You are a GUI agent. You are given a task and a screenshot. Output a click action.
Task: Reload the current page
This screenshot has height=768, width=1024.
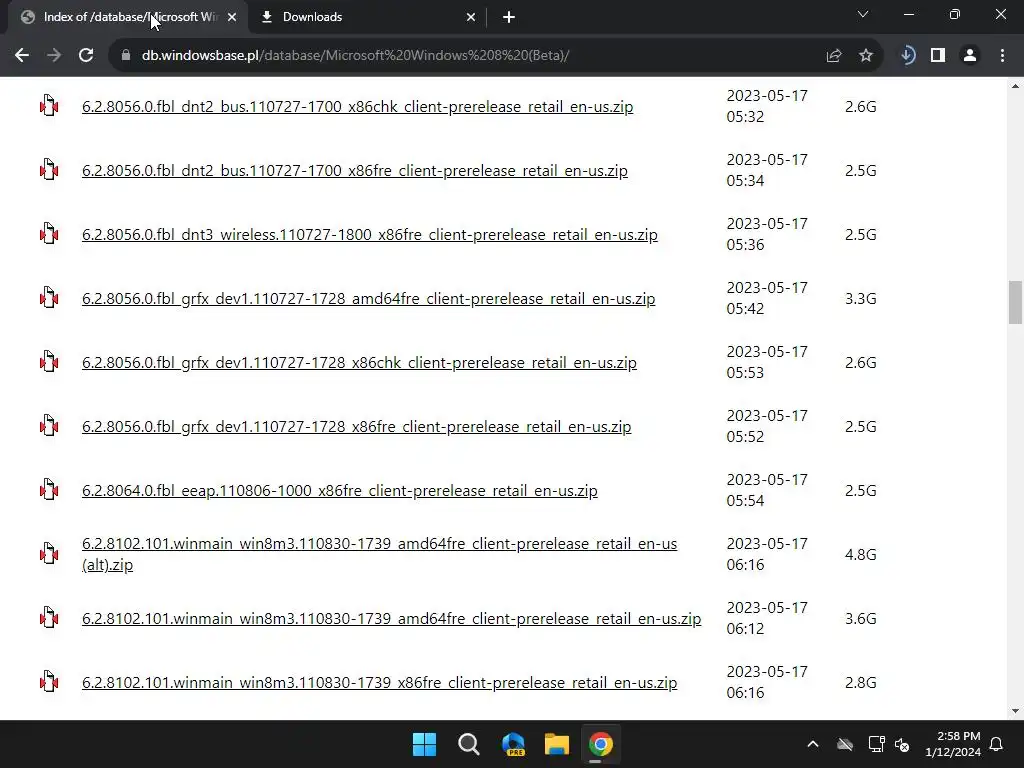86,56
